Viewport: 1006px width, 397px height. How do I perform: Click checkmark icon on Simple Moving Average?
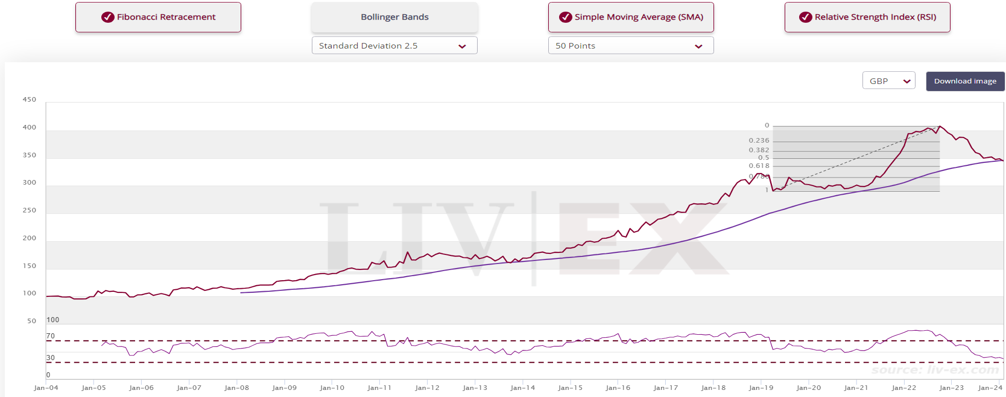565,17
